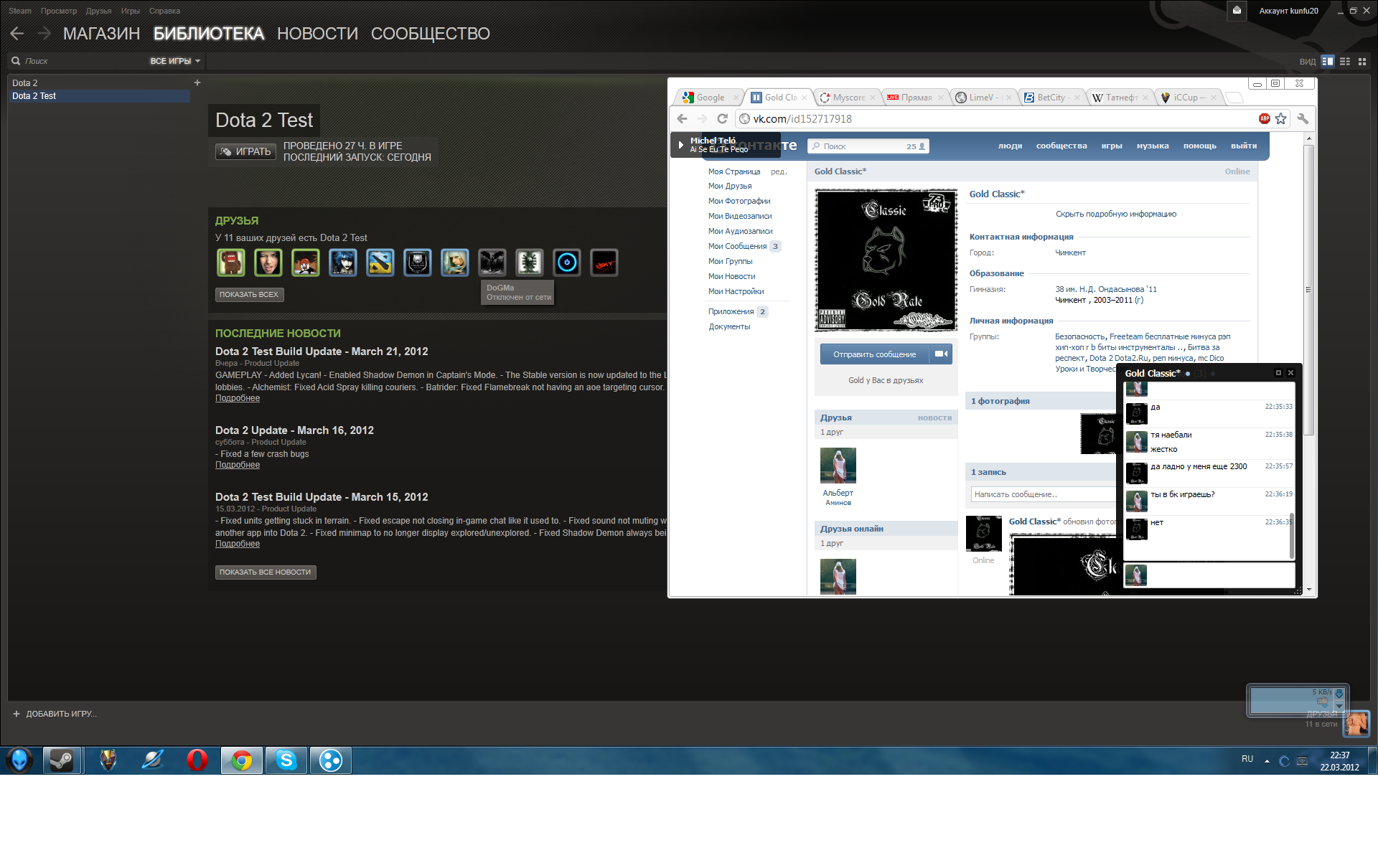Click the Windows Start orb
This screenshot has height=868, width=1378.
(x=19, y=760)
